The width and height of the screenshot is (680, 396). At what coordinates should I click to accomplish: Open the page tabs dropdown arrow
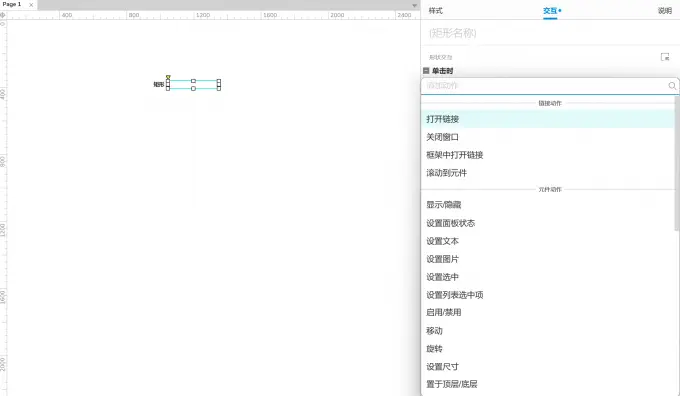pos(414,6)
